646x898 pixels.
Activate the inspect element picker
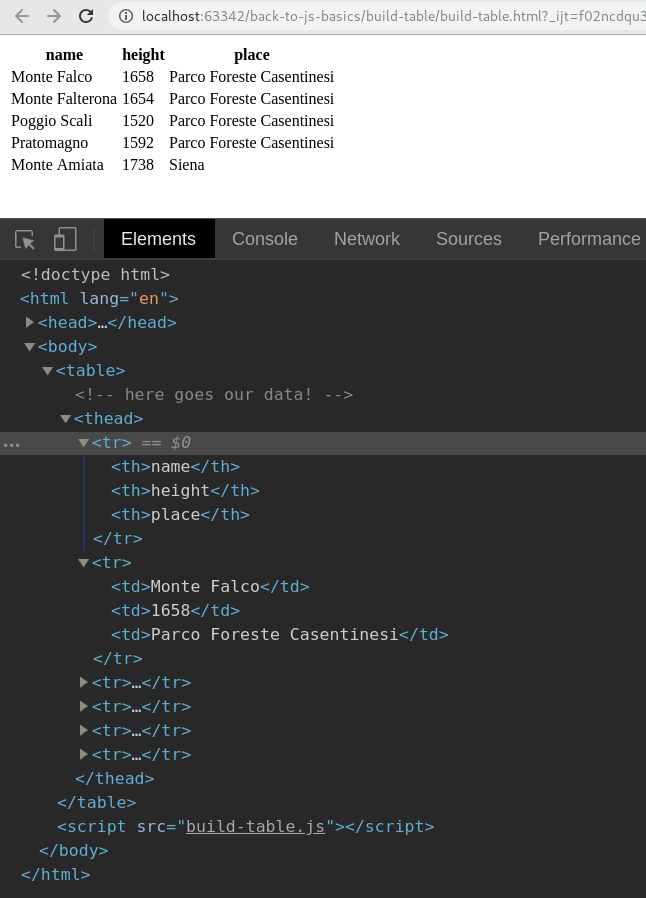(x=25, y=239)
